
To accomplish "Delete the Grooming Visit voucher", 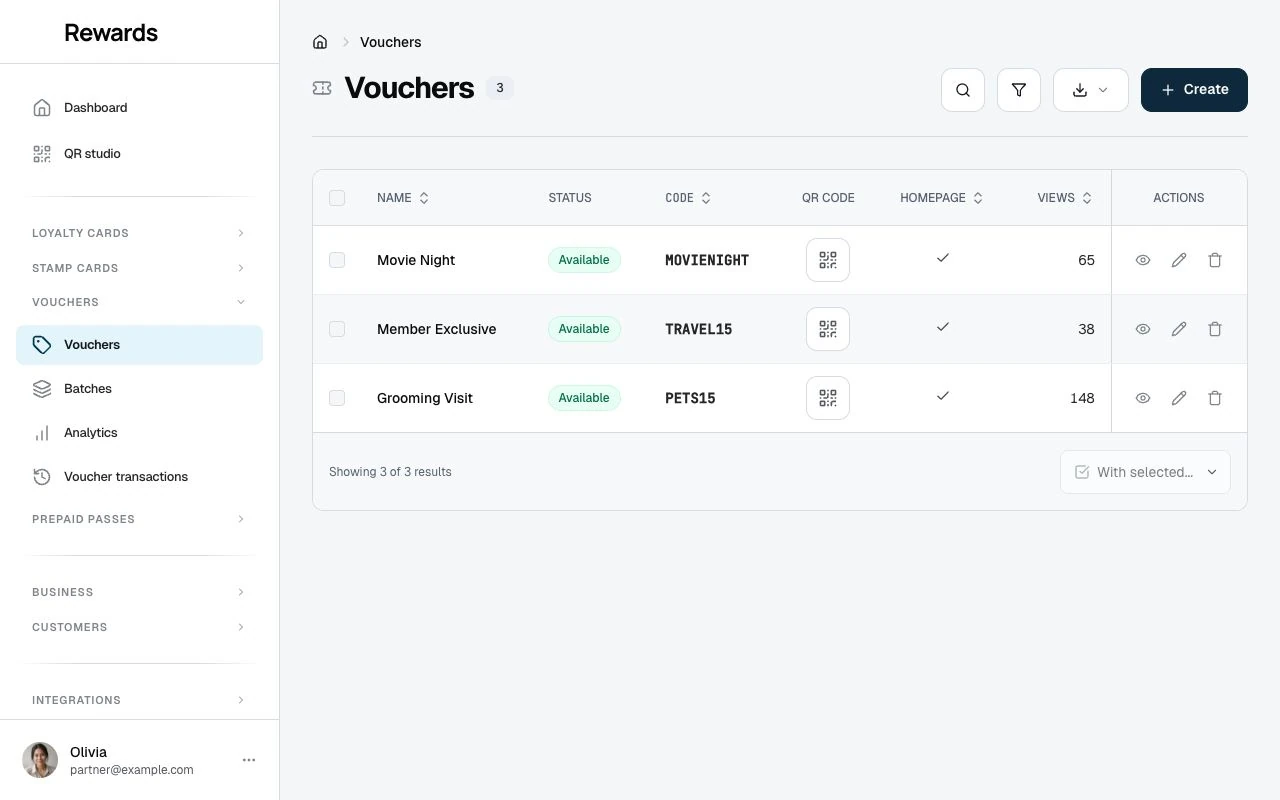I will tap(1215, 398).
